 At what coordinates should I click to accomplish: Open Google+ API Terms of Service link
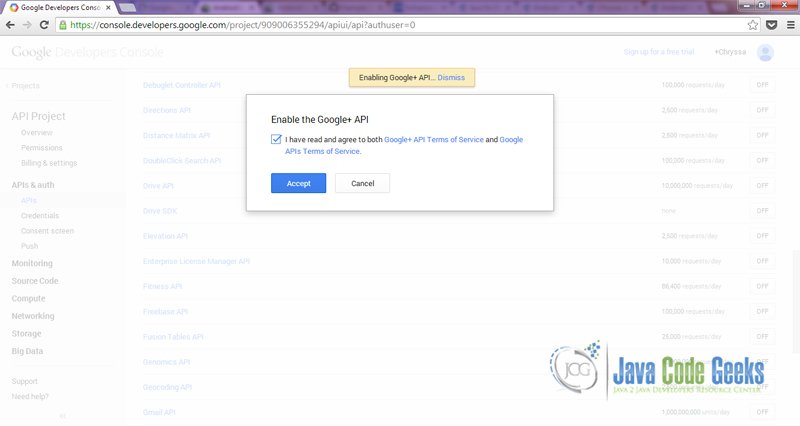[x=434, y=139]
